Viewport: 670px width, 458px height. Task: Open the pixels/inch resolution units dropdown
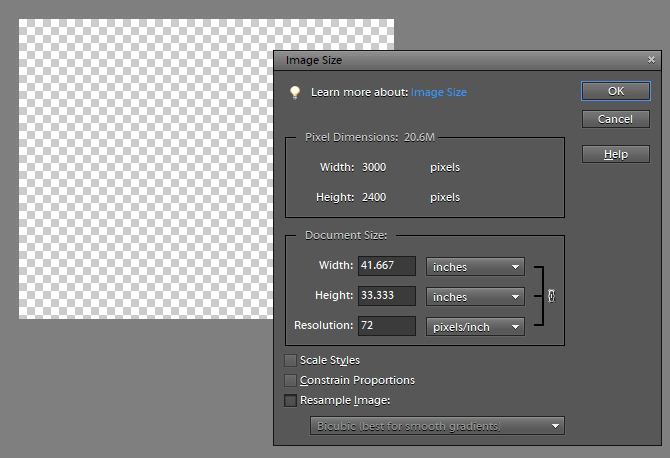click(475, 326)
